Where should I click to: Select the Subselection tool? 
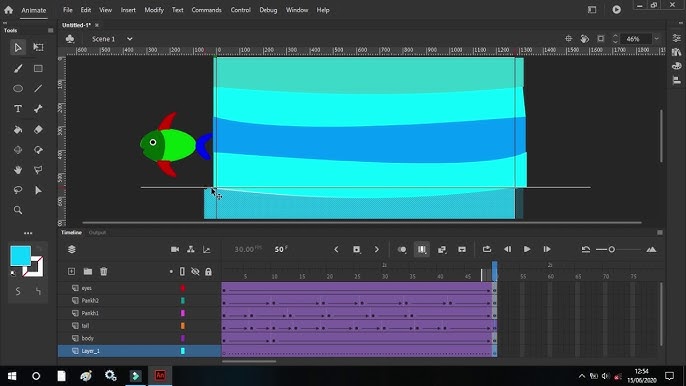(x=38, y=190)
